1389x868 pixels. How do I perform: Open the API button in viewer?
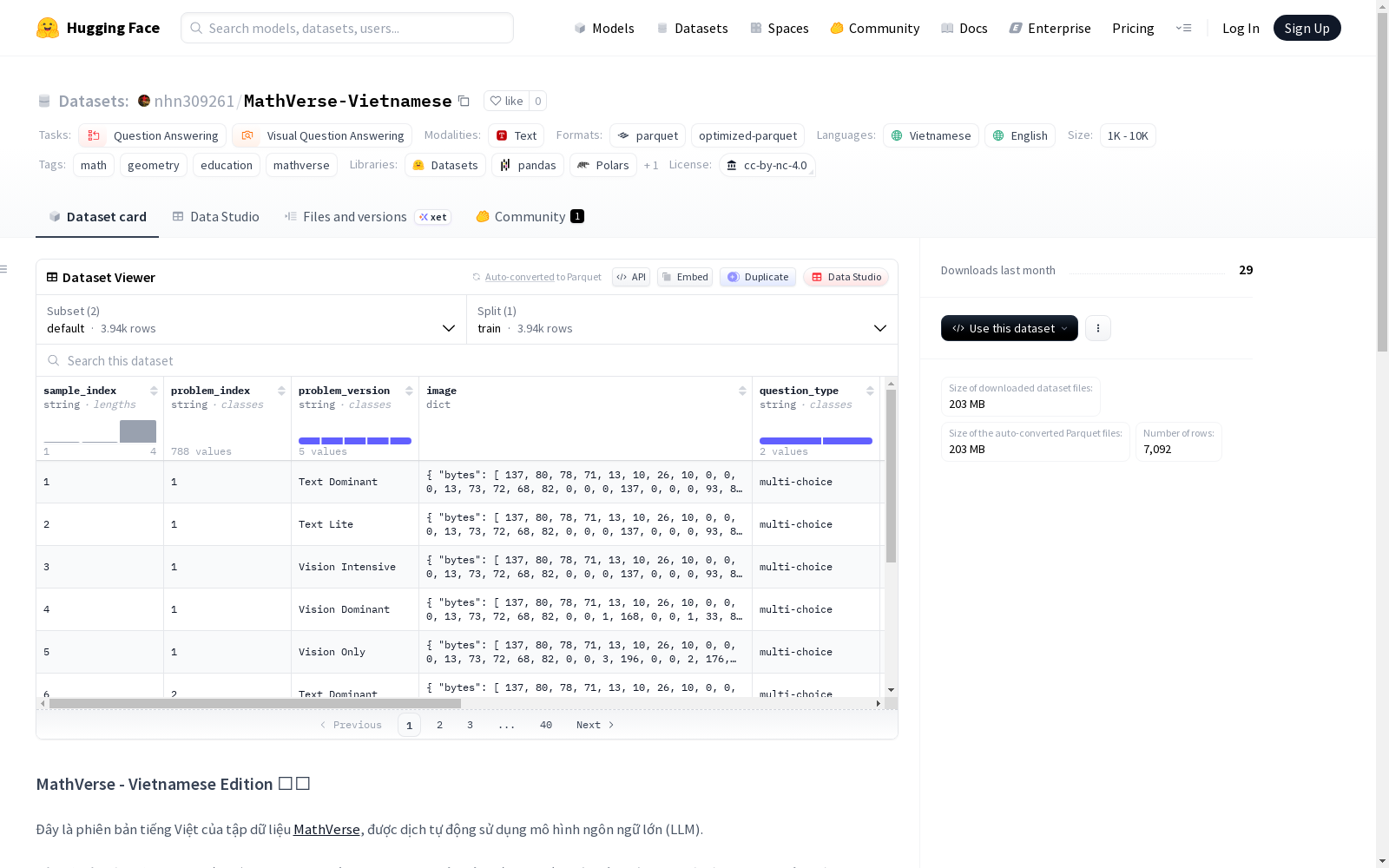[x=631, y=277]
